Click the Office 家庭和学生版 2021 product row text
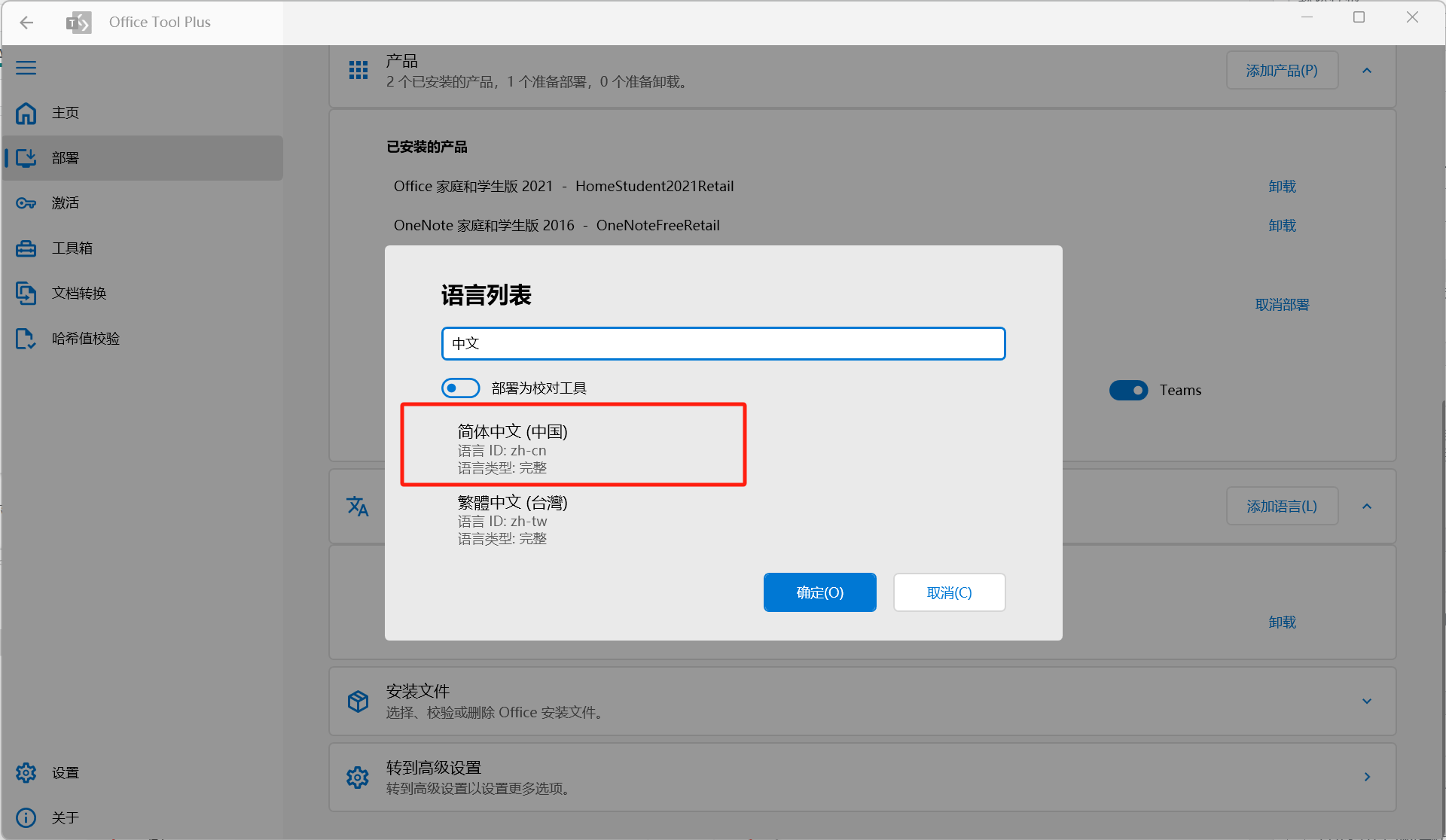Screen dimensions: 1446x840 (563, 186)
